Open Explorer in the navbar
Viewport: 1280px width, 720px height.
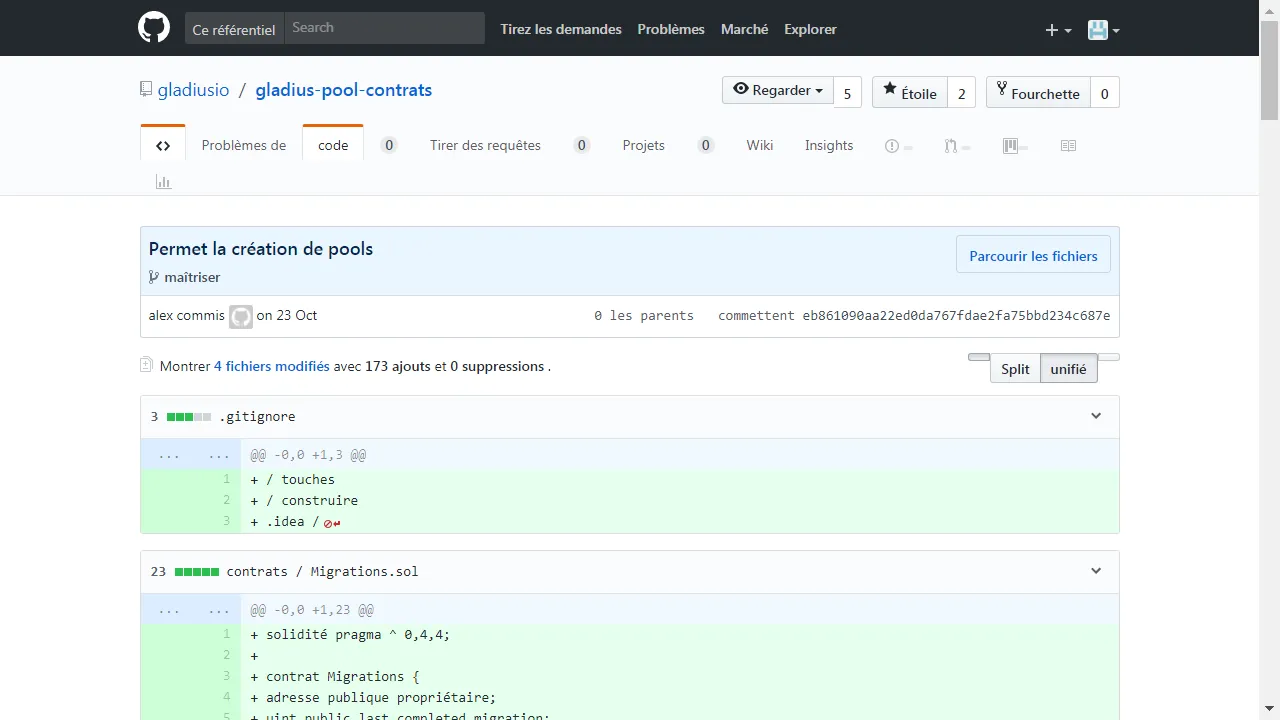coord(810,29)
